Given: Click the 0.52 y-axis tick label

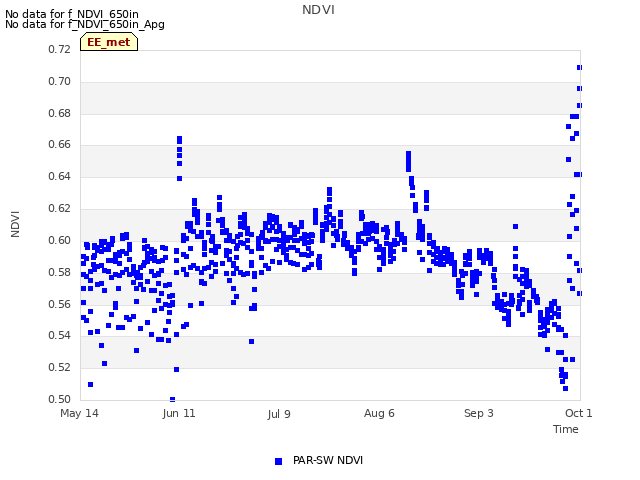Looking at the screenshot, I should 60,367.
